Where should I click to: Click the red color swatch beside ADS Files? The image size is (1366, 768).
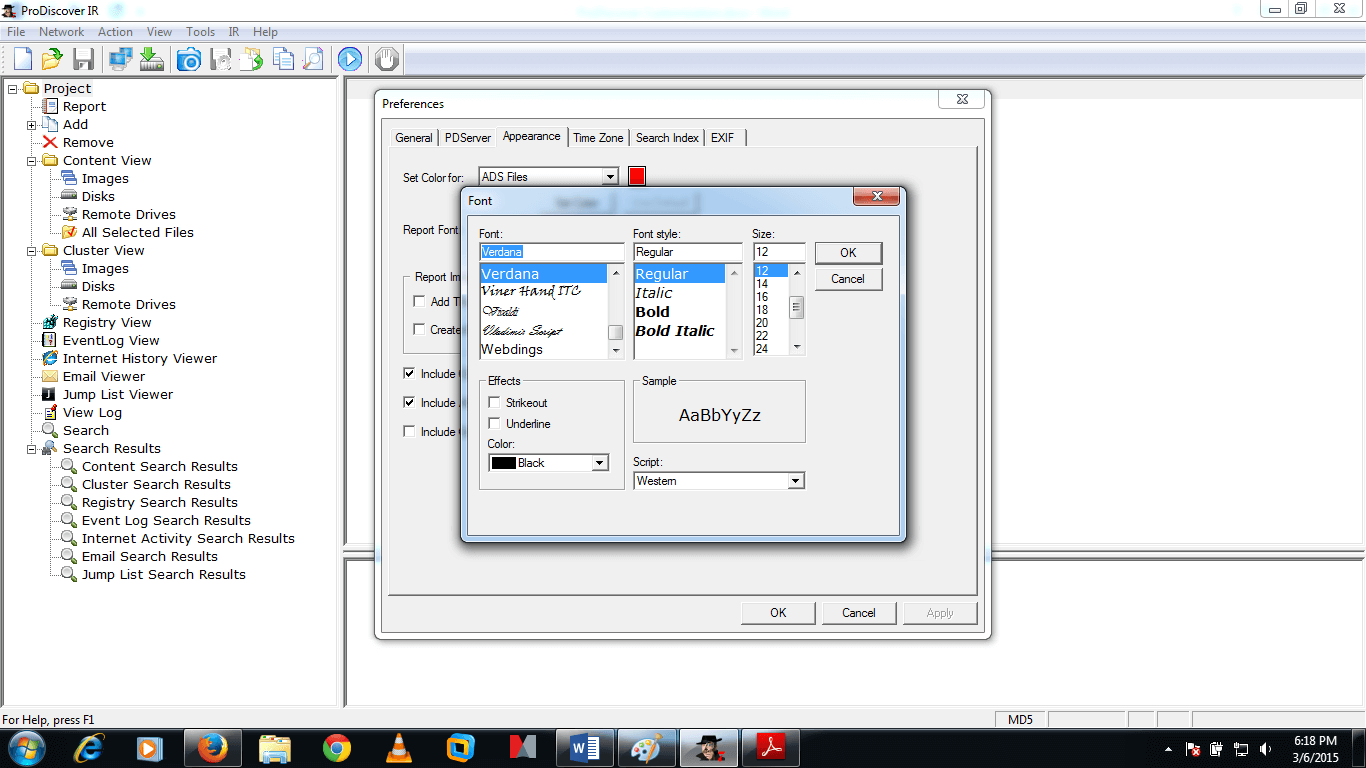(x=635, y=175)
